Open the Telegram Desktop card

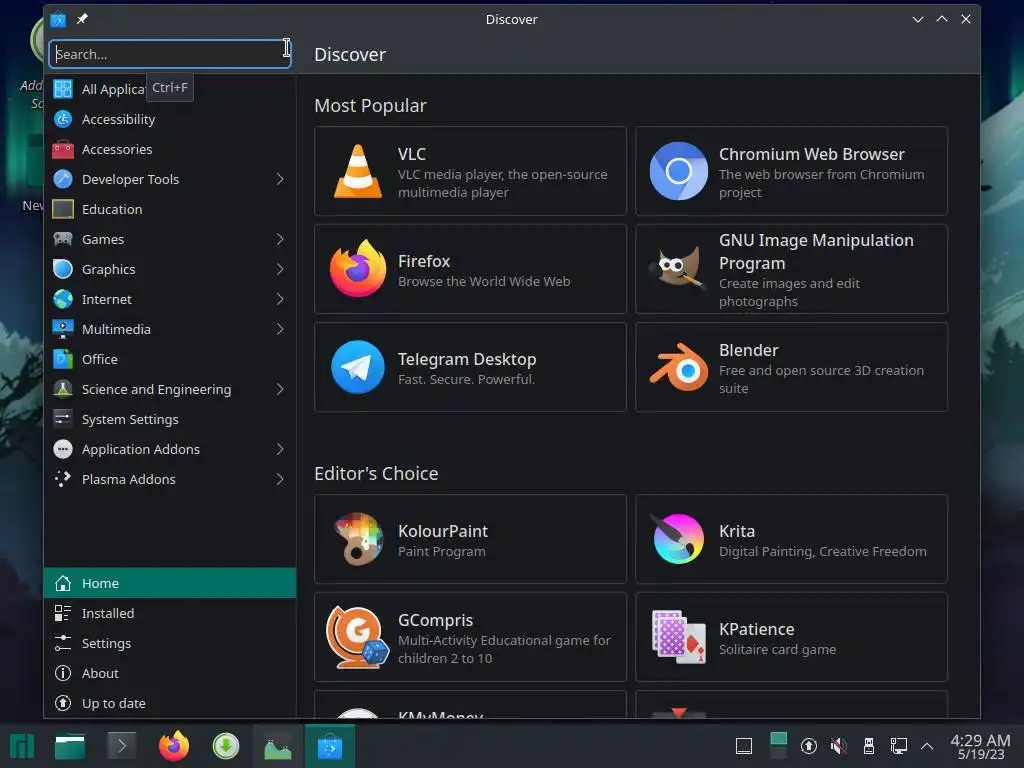click(470, 367)
